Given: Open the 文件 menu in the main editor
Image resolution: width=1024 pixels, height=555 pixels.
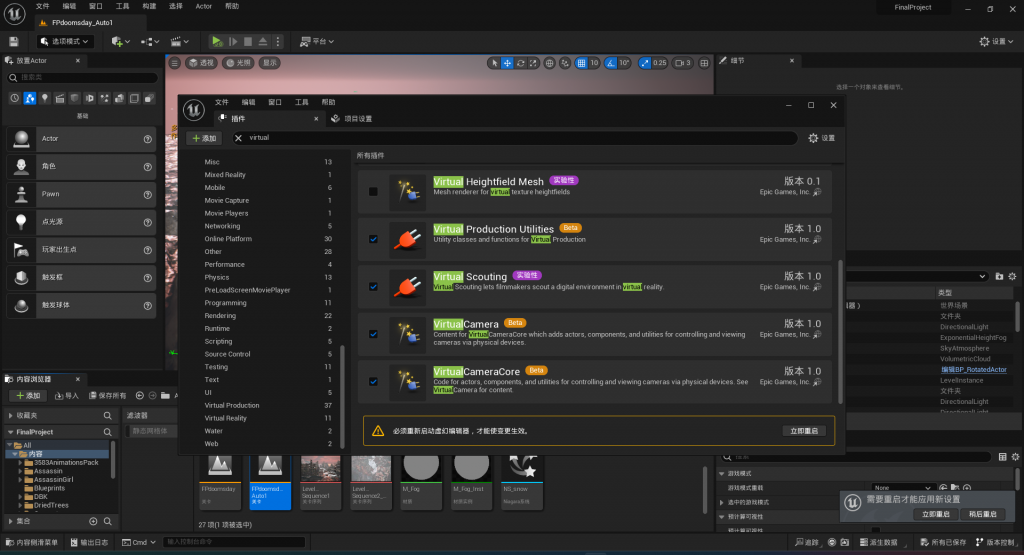Looking at the screenshot, I should [x=42, y=6].
